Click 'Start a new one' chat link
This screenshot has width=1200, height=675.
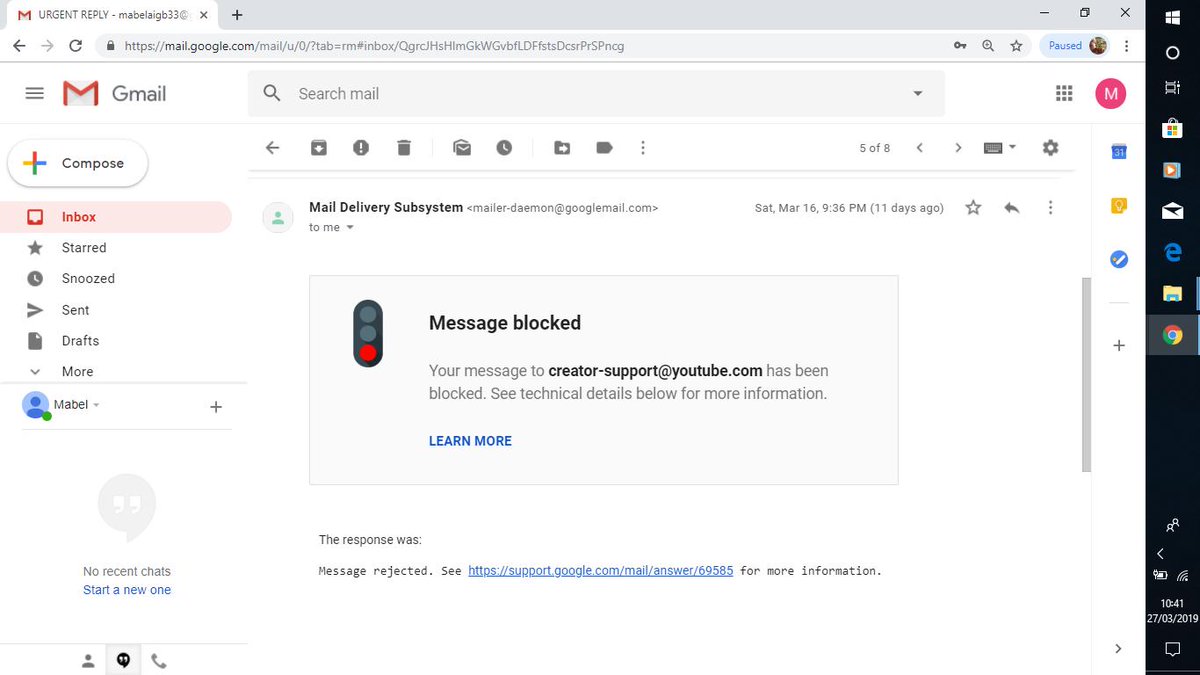[127, 590]
